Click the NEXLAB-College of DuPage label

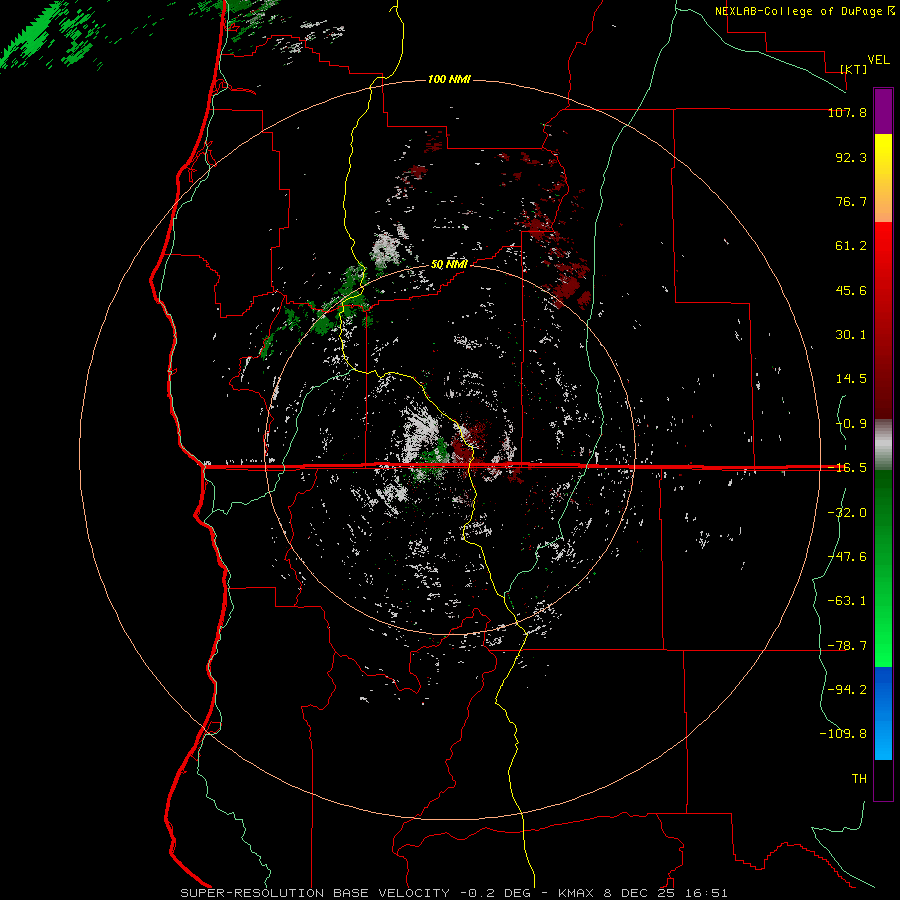tap(801, 11)
